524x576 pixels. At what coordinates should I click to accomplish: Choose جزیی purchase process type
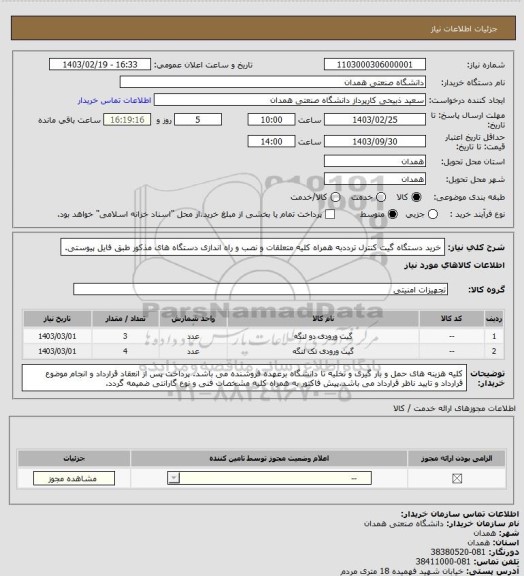click(x=433, y=215)
